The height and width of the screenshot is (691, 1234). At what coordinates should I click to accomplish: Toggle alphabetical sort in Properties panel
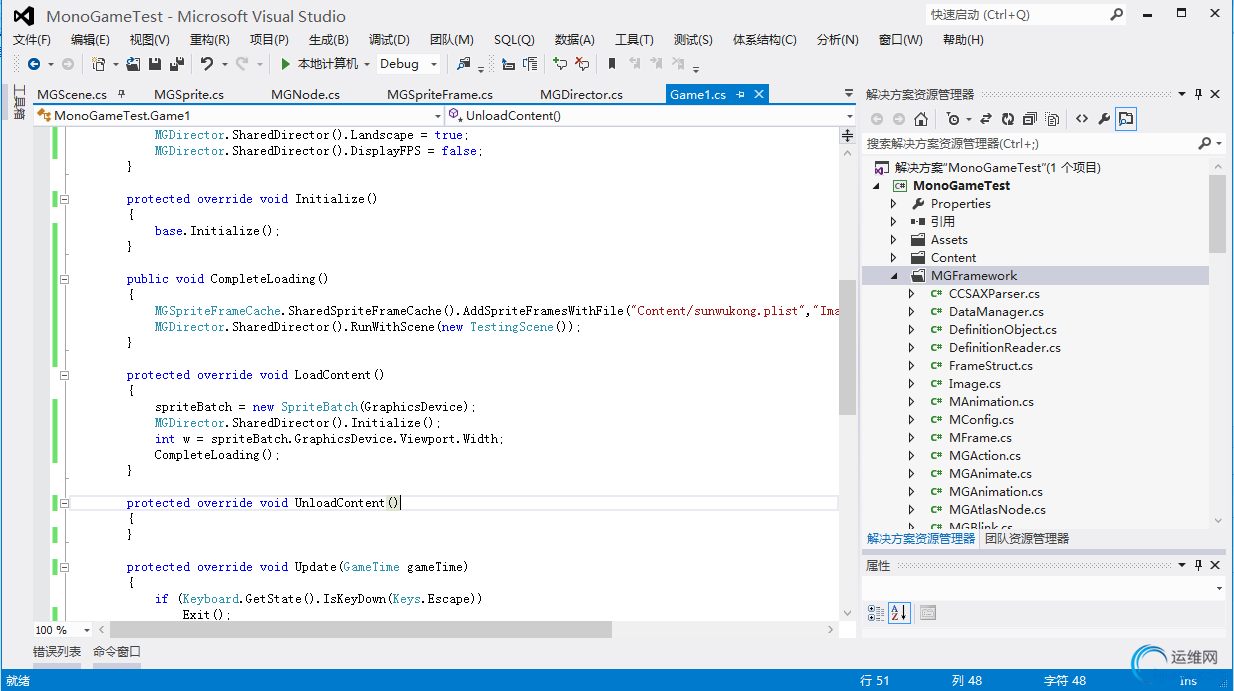click(x=899, y=612)
